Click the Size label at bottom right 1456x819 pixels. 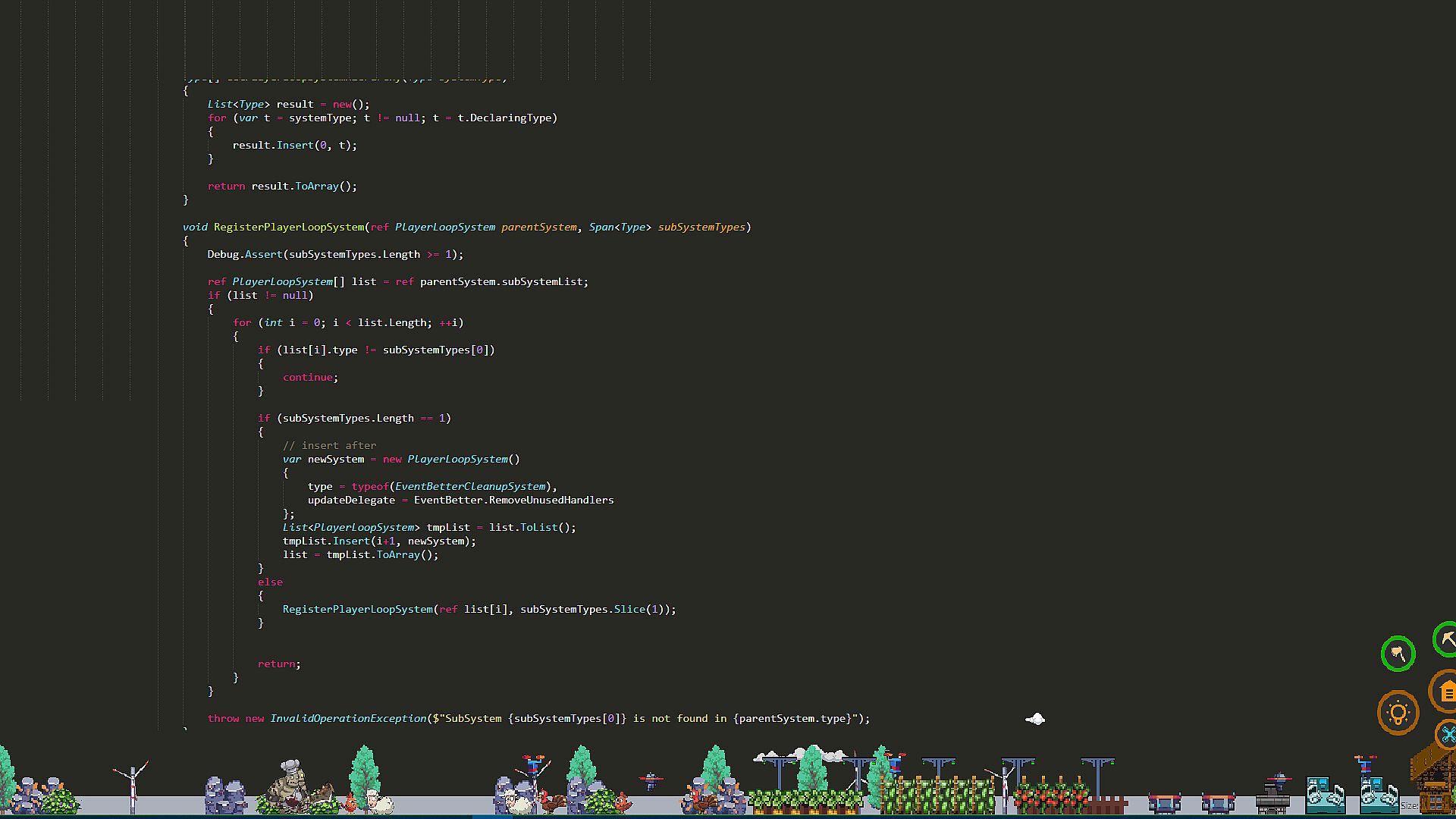tap(1408, 806)
